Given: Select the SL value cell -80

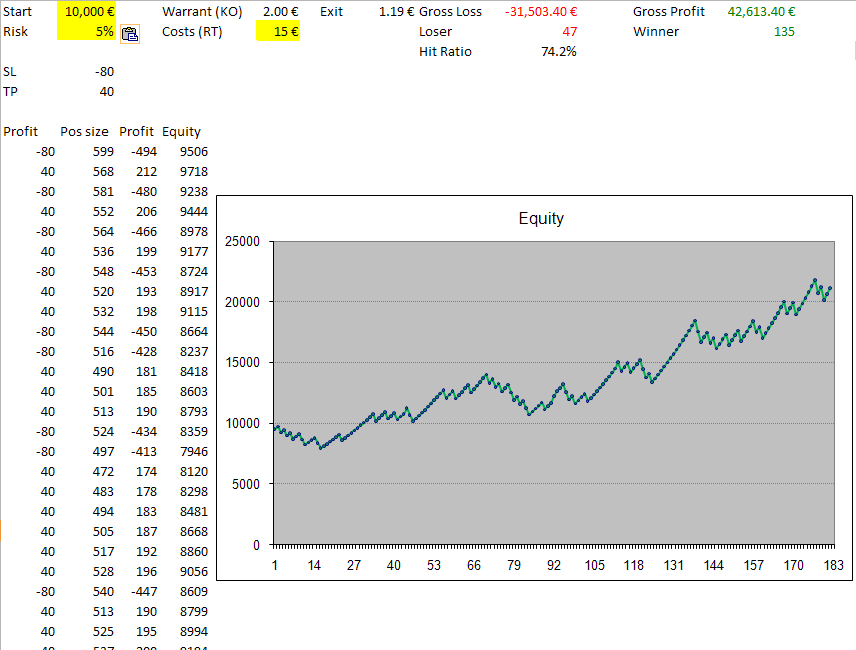Looking at the screenshot, I should pyautogui.click(x=104, y=72).
